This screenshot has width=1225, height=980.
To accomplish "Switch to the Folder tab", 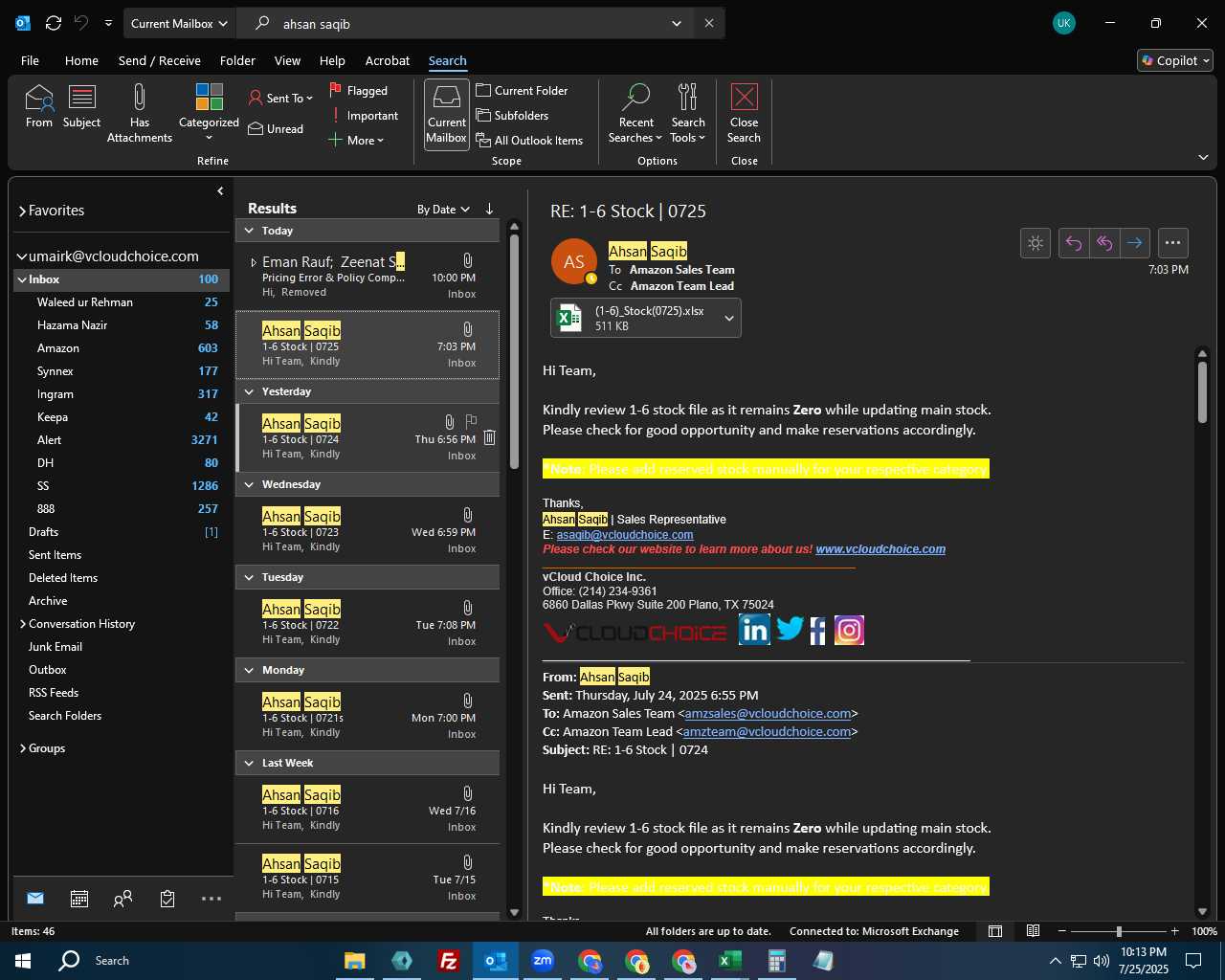I will (237, 60).
